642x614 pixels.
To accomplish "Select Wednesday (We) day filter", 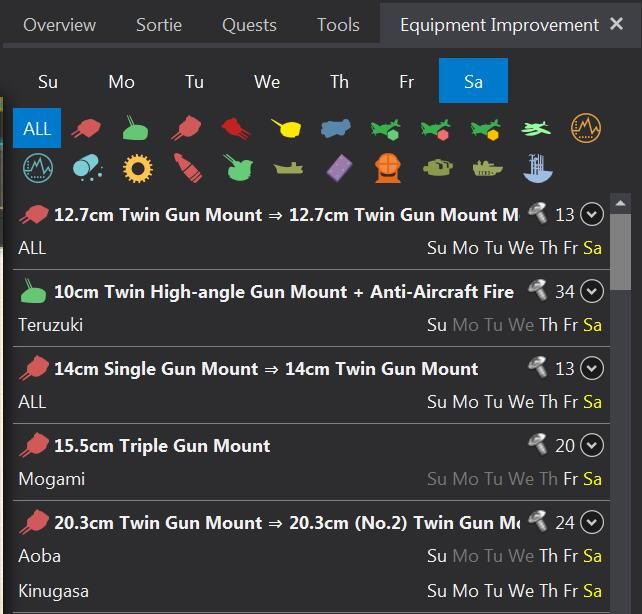I will [267, 81].
